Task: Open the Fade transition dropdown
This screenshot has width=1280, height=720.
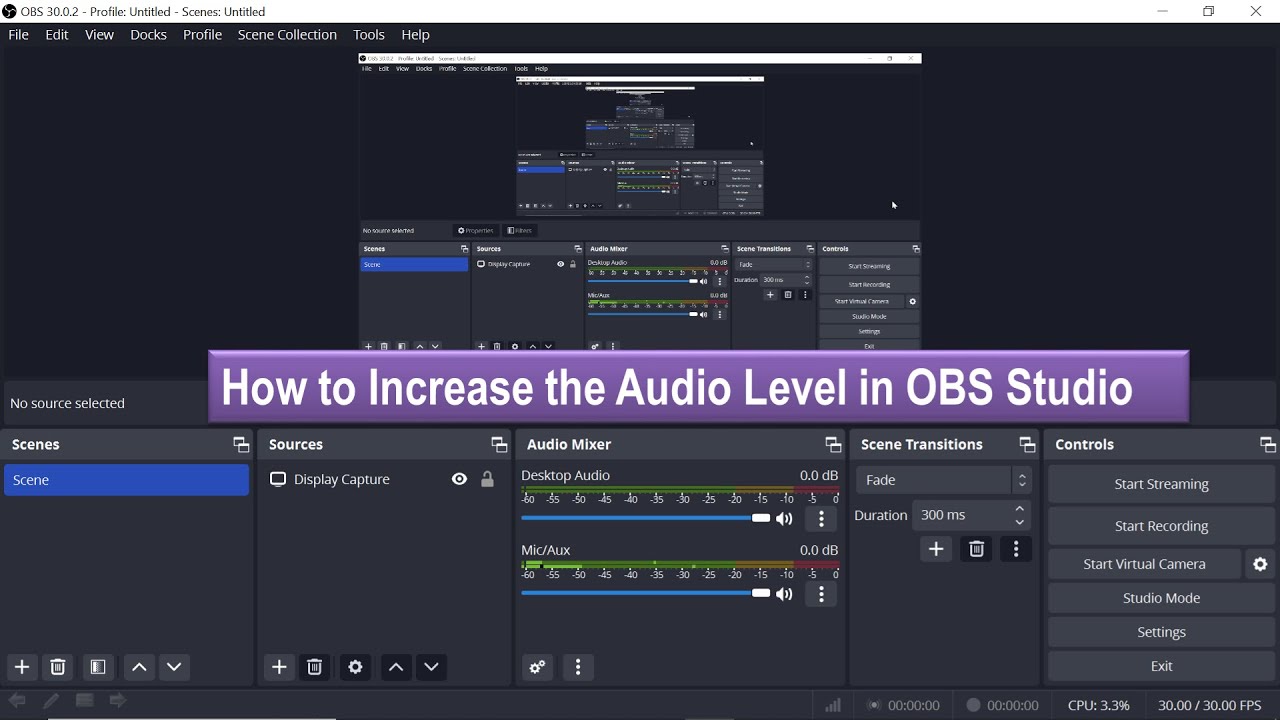Action: click(x=944, y=480)
